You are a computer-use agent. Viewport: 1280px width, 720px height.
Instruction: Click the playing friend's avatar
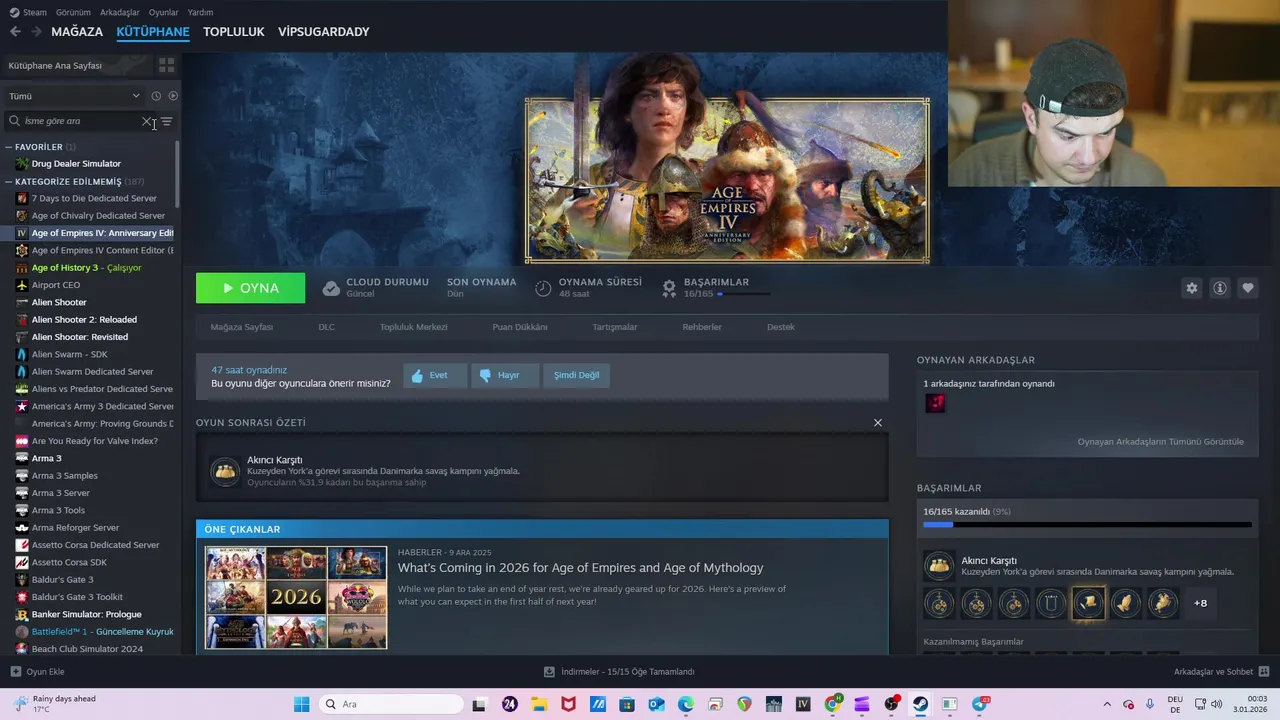tap(935, 403)
